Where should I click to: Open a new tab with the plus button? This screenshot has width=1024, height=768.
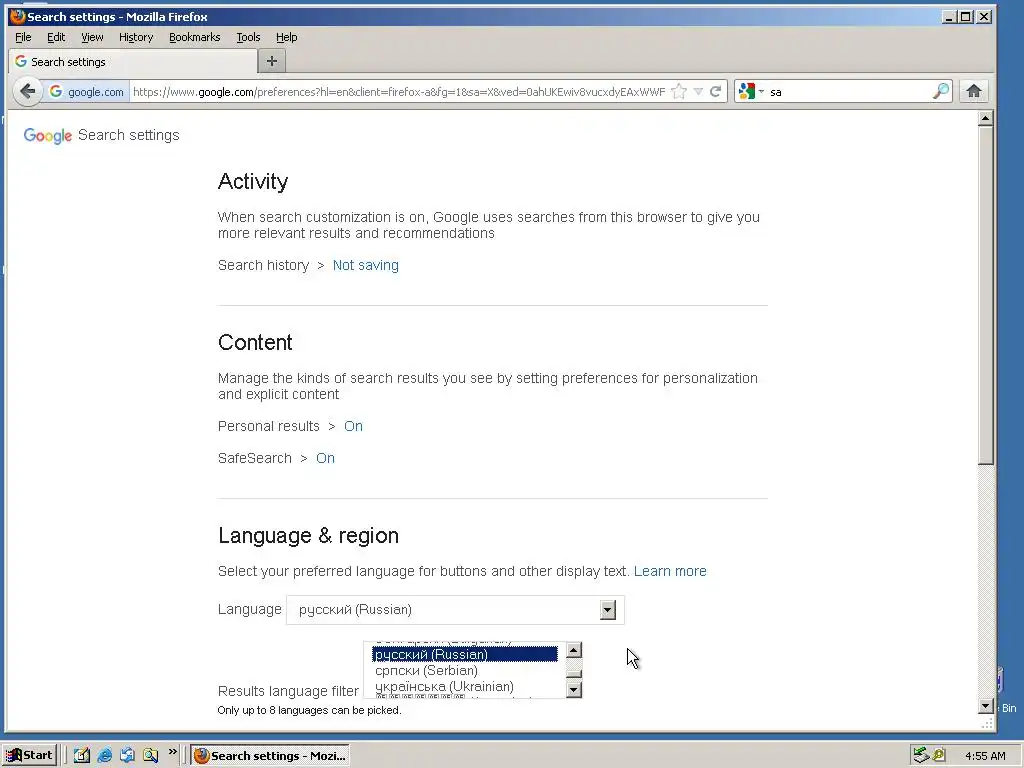(272, 61)
